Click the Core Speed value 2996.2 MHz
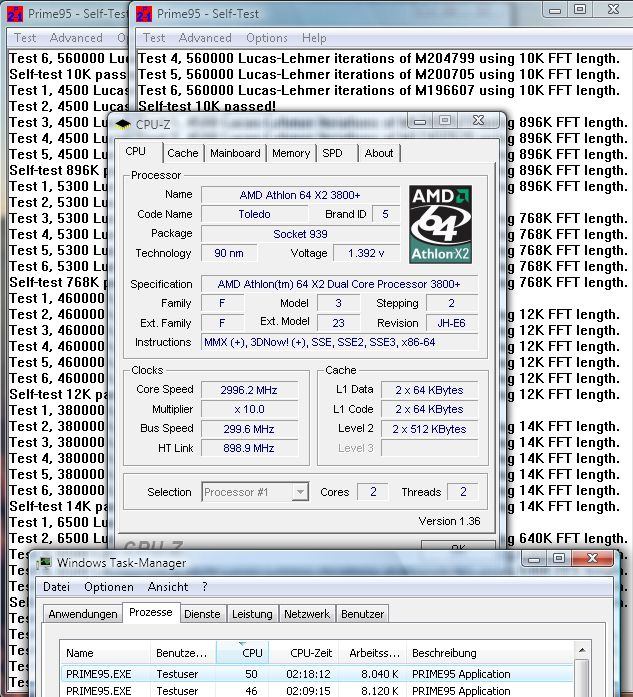The image size is (633, 697). click(x=249, y=390)
